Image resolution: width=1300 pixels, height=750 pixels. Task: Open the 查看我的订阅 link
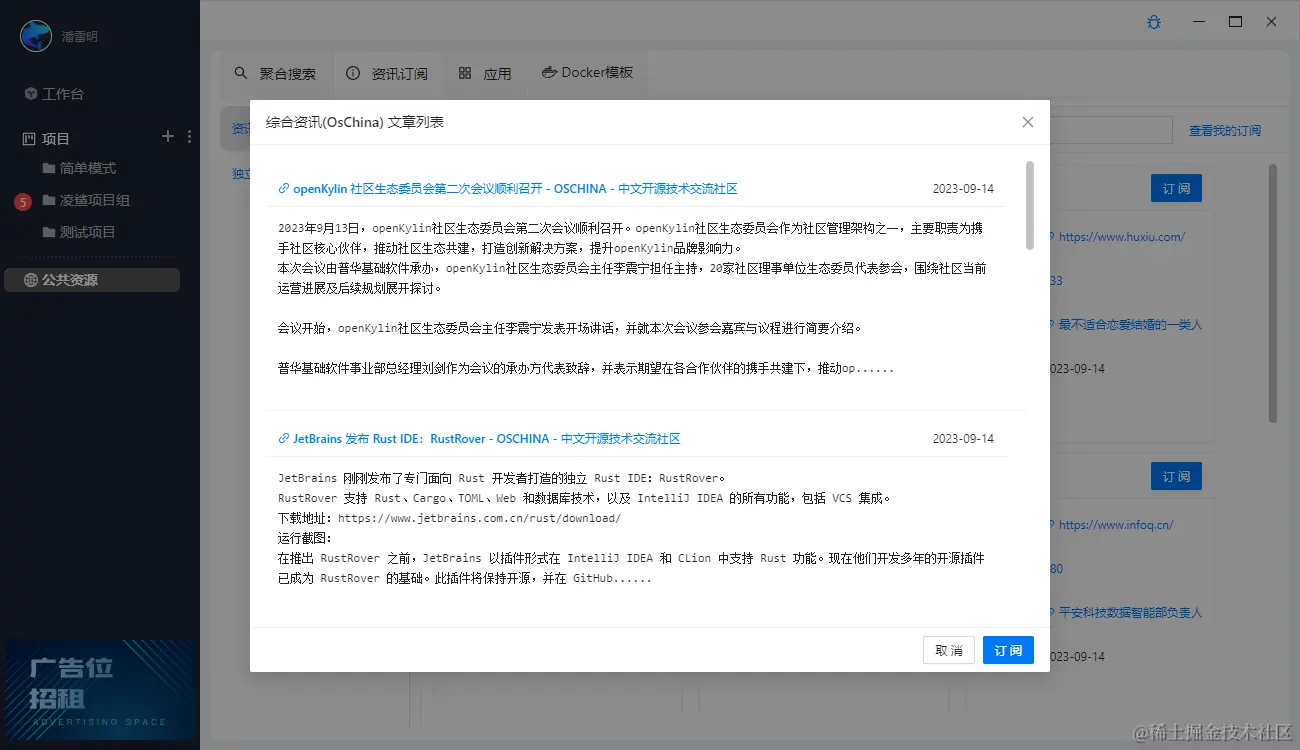[1224, 130]
